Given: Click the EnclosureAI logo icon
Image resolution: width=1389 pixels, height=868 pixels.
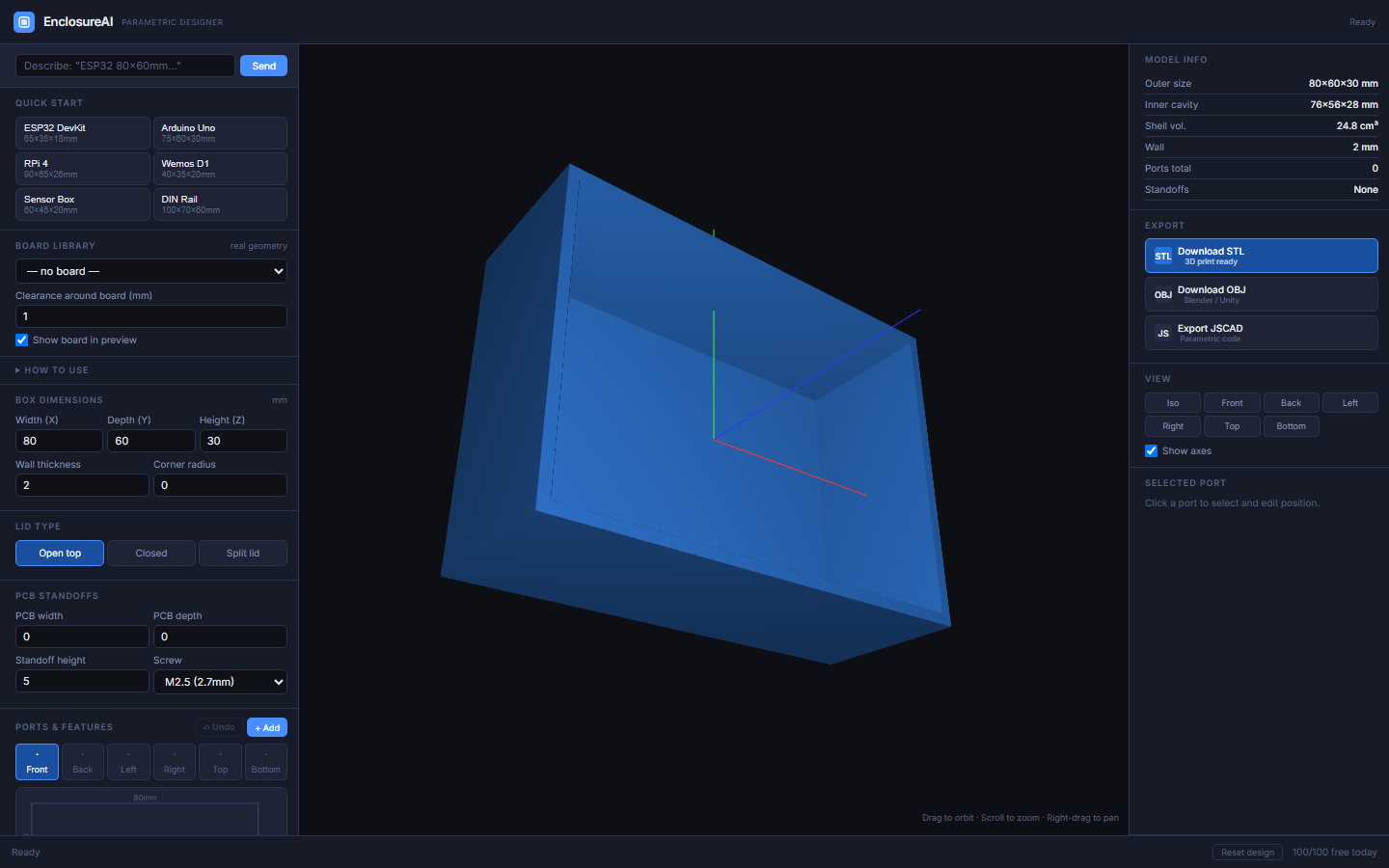Looking at the screenshot, I should click(x=24, y=21).
